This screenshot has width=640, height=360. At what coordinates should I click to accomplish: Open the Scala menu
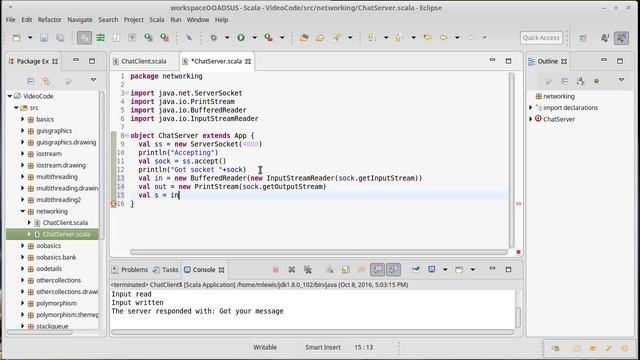pos(157,20)
